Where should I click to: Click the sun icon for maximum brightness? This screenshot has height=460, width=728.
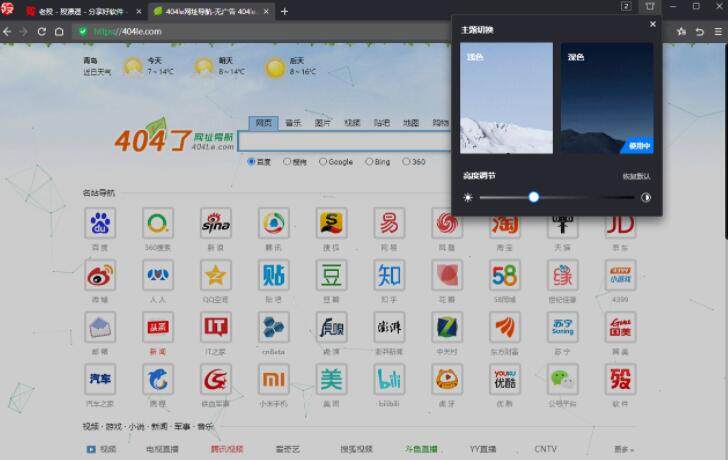tap(468, 197)
